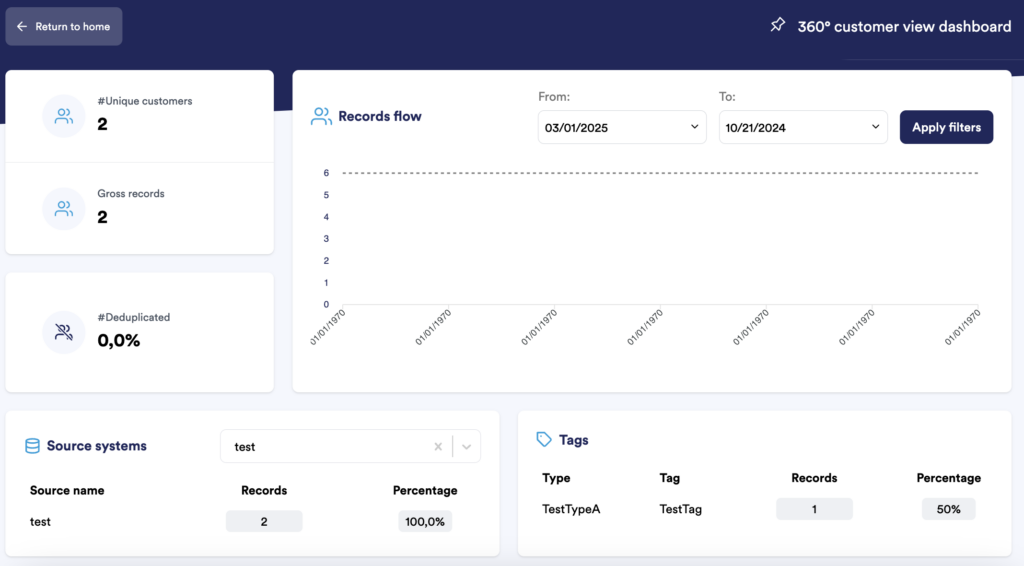Image resolution: width=1024 pixels, height=566 pixels.
Task: Click the #Deduplicated label
Action: pos(133,317)
